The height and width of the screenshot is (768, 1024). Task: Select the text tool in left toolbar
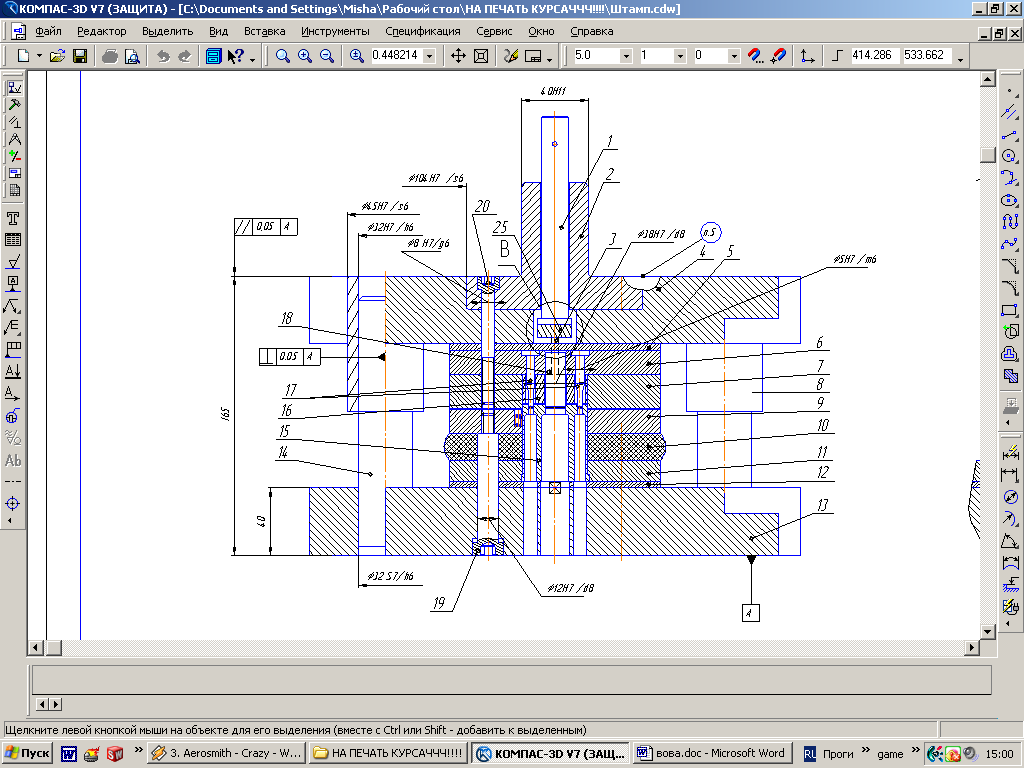point(14,219)
